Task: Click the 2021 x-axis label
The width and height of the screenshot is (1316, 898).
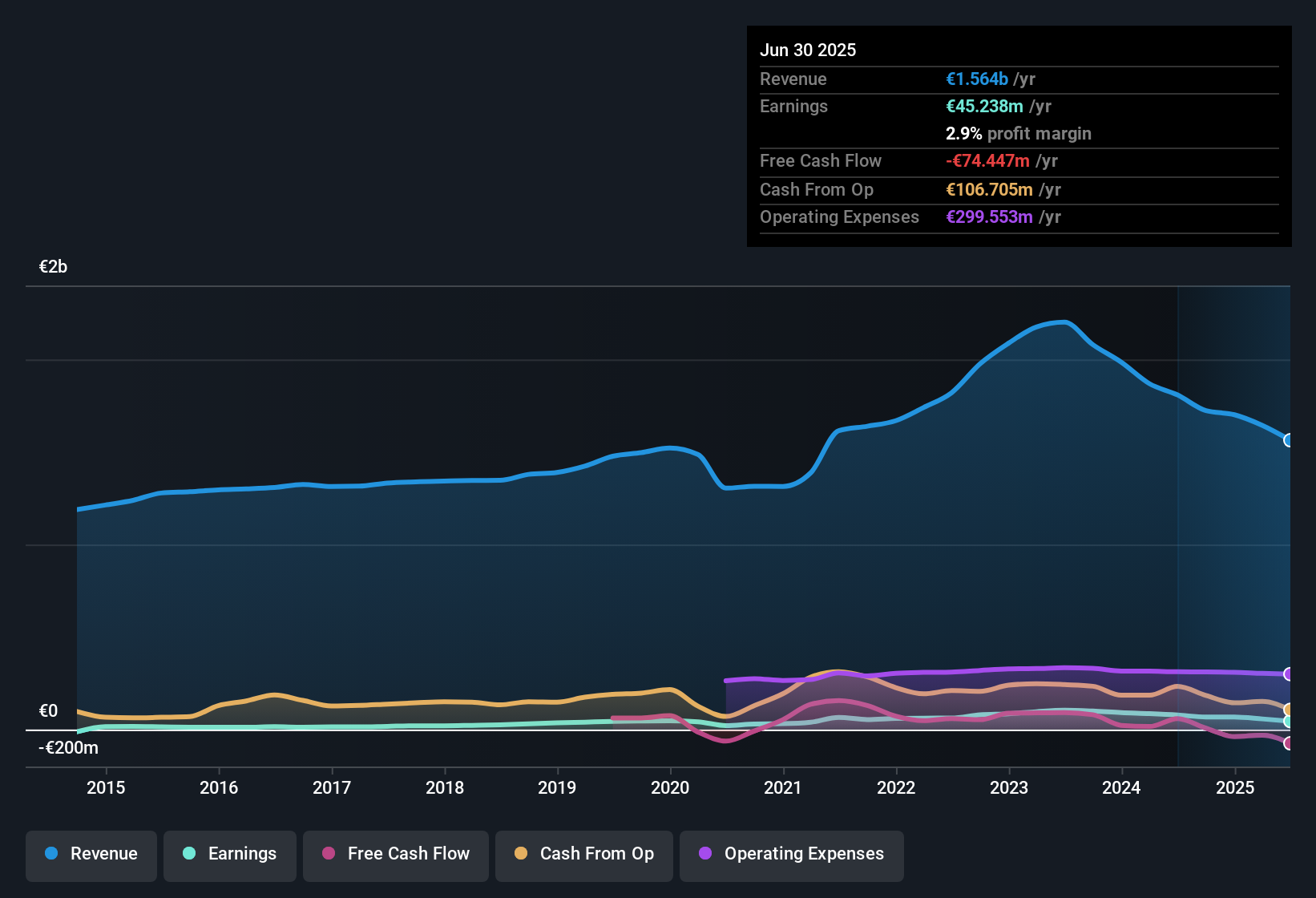Action: (x=783, y=787)
